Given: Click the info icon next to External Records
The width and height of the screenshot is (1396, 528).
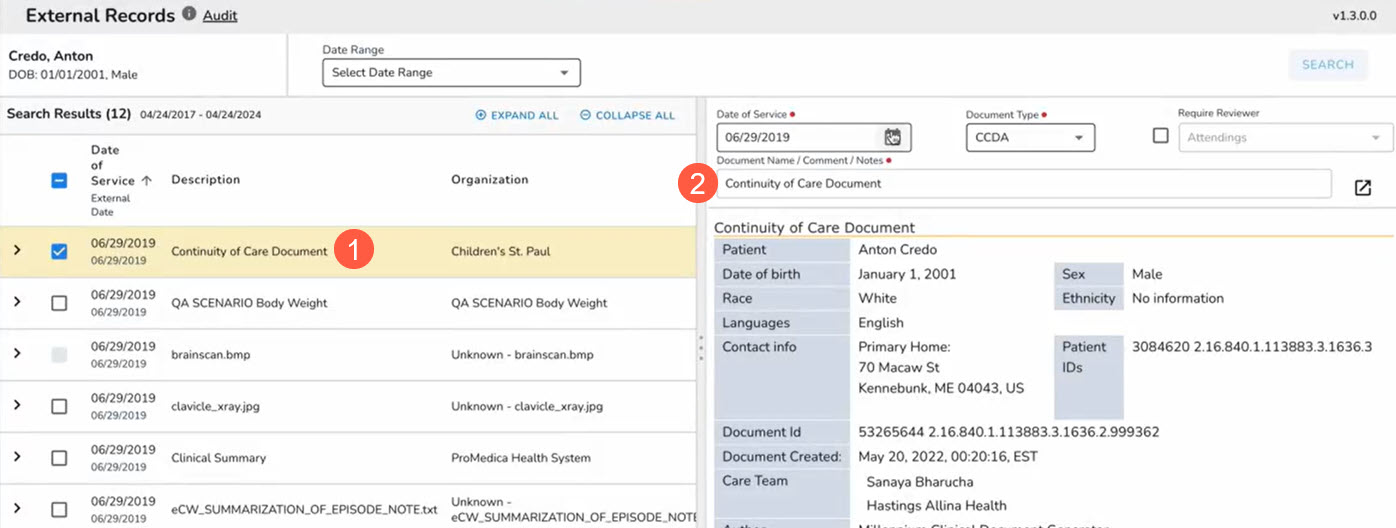Looking at the screenshot, I should (x=188, y=15).
